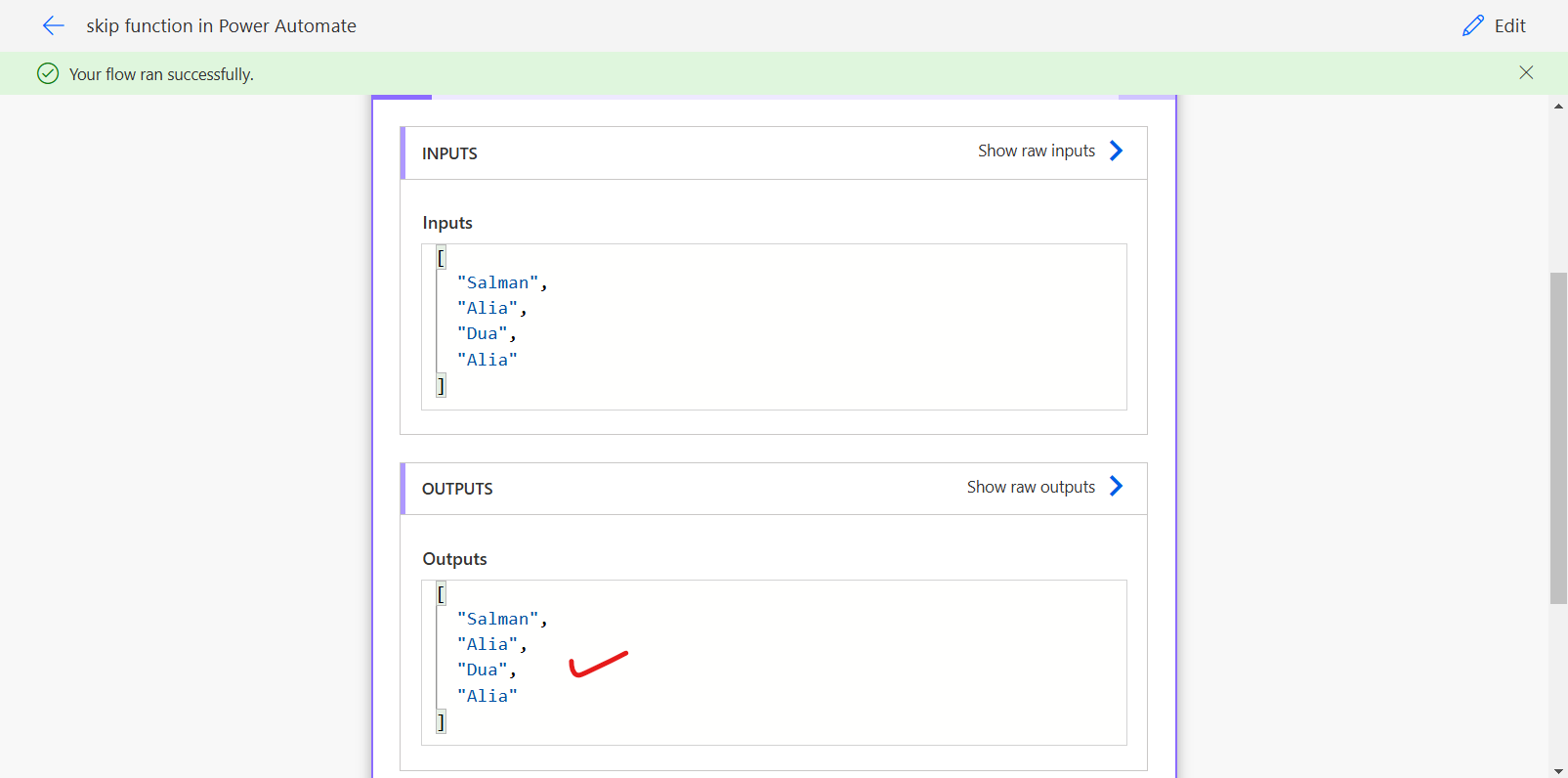Click the Edit pencil icon

click(x=1472, y=26)
